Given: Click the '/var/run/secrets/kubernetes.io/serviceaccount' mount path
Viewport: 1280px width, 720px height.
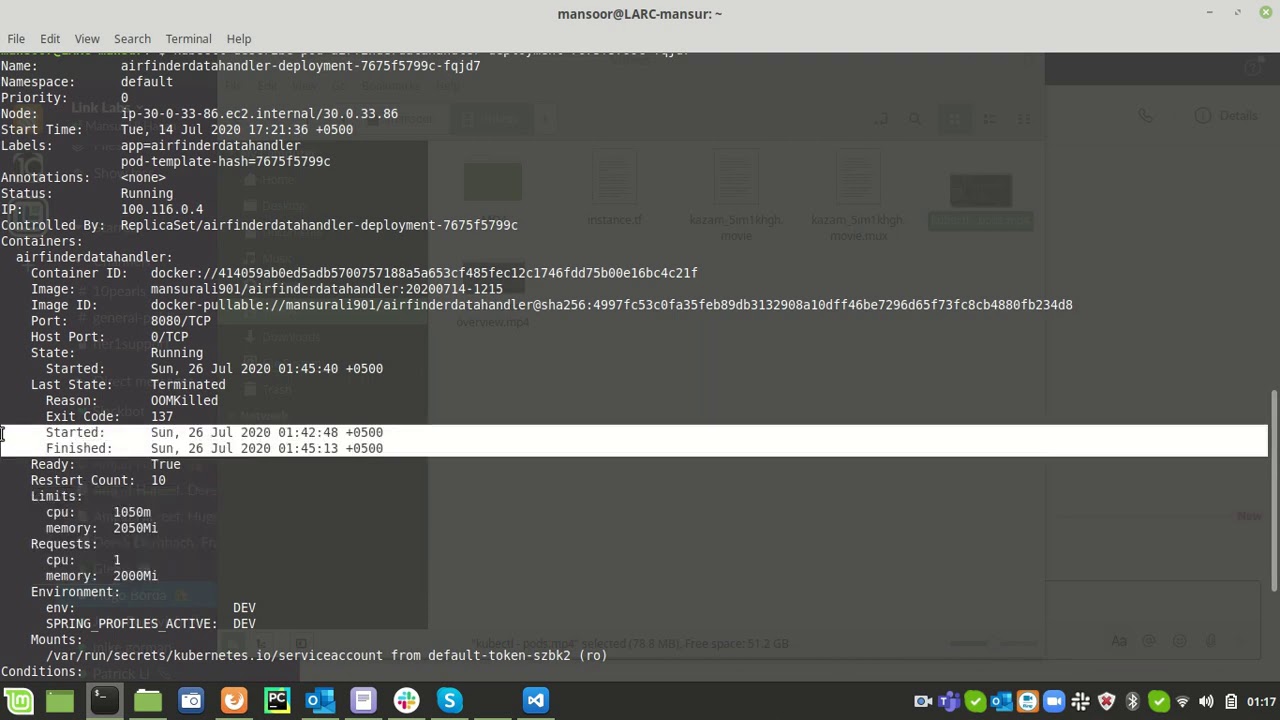Looking at the screenshot, I should click(214, 656).
